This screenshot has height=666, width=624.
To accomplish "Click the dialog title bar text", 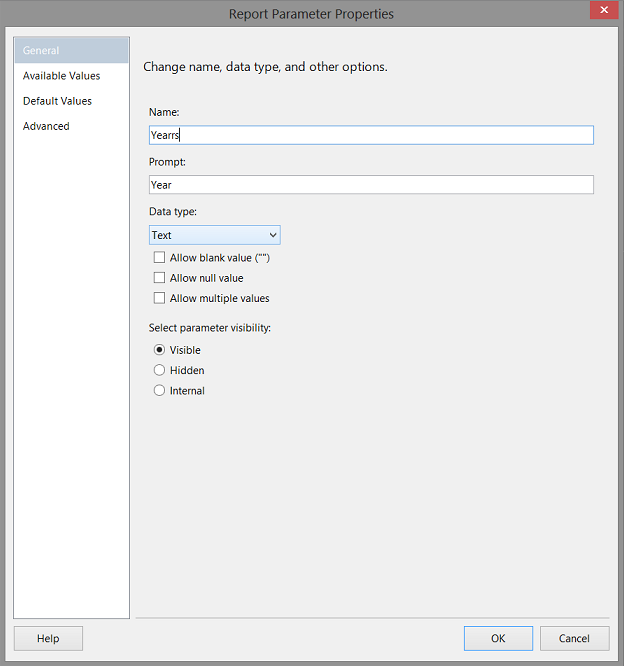I will click(x=311, y=14).
